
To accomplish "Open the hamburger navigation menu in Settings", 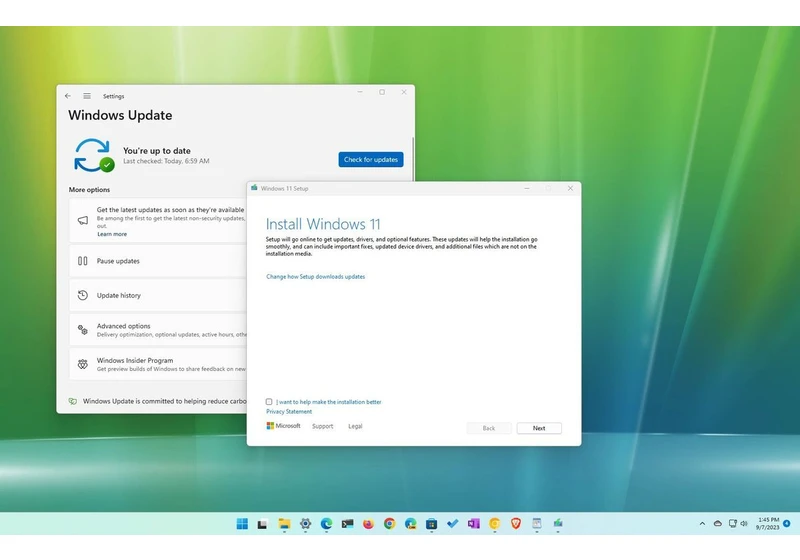I will point(87,96).
